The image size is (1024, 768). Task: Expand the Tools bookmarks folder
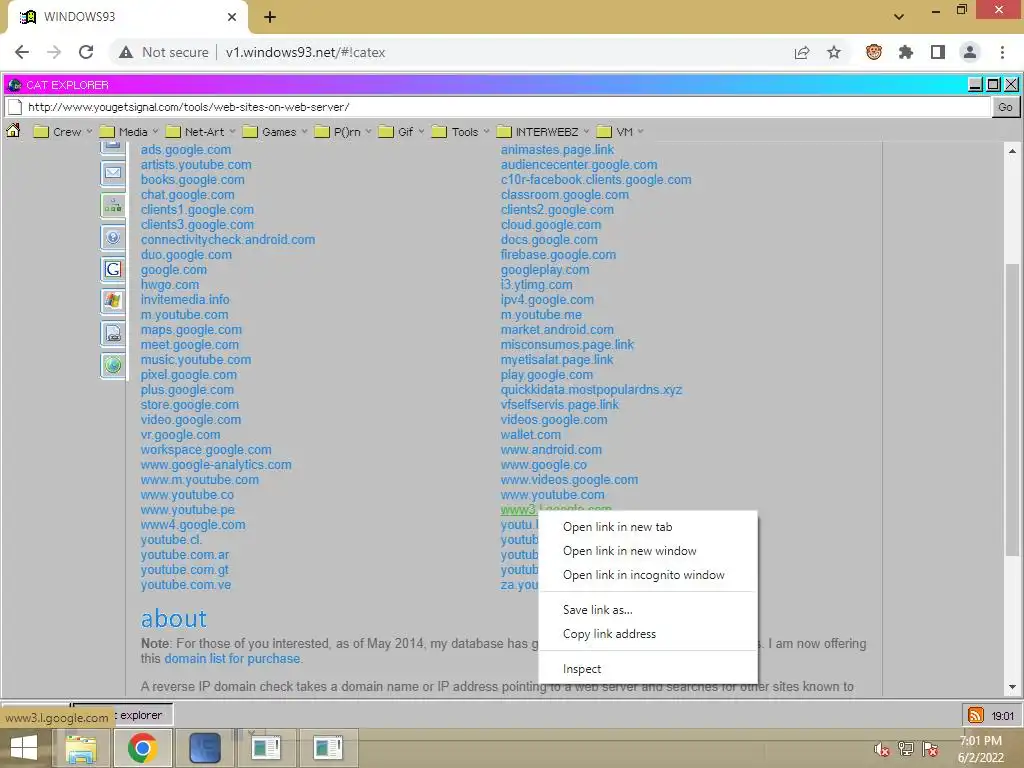coord(461,132)
